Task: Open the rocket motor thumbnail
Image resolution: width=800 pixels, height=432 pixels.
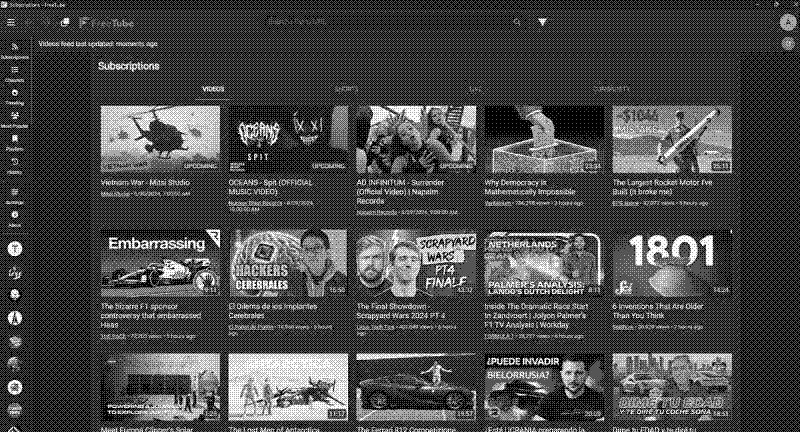Action: pos(672,139)
